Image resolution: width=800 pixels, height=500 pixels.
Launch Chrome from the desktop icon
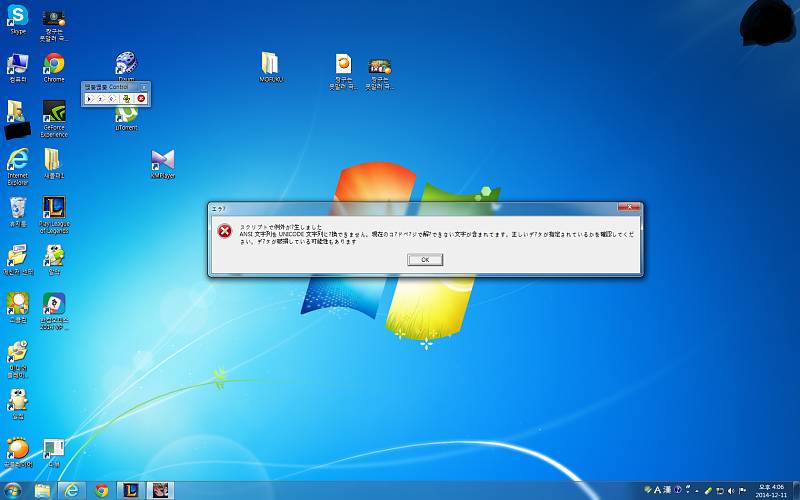(54, 65)
